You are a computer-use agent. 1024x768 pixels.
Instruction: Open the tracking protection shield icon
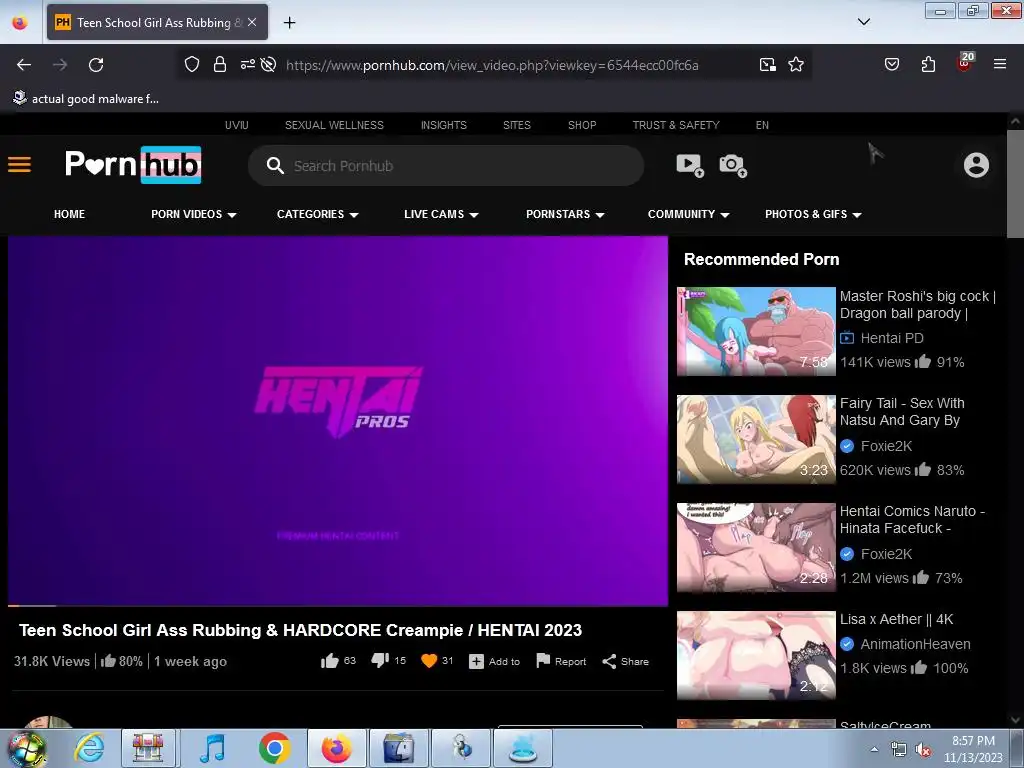tap(191, 65)
